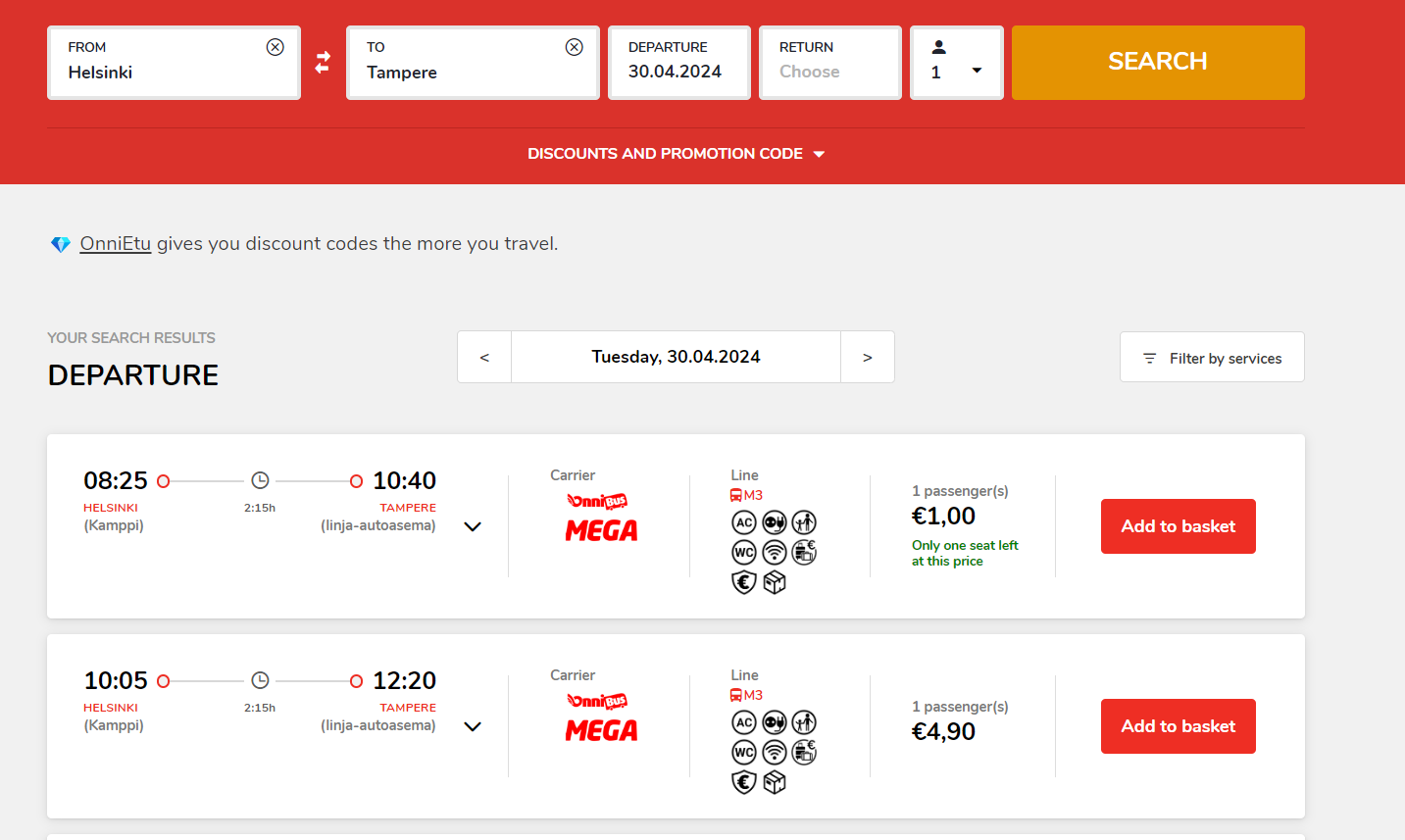Screen dimensions: 1405x840
Task: Click the power outlet icon on the 08:25 trip
Action: coord(775,522)
